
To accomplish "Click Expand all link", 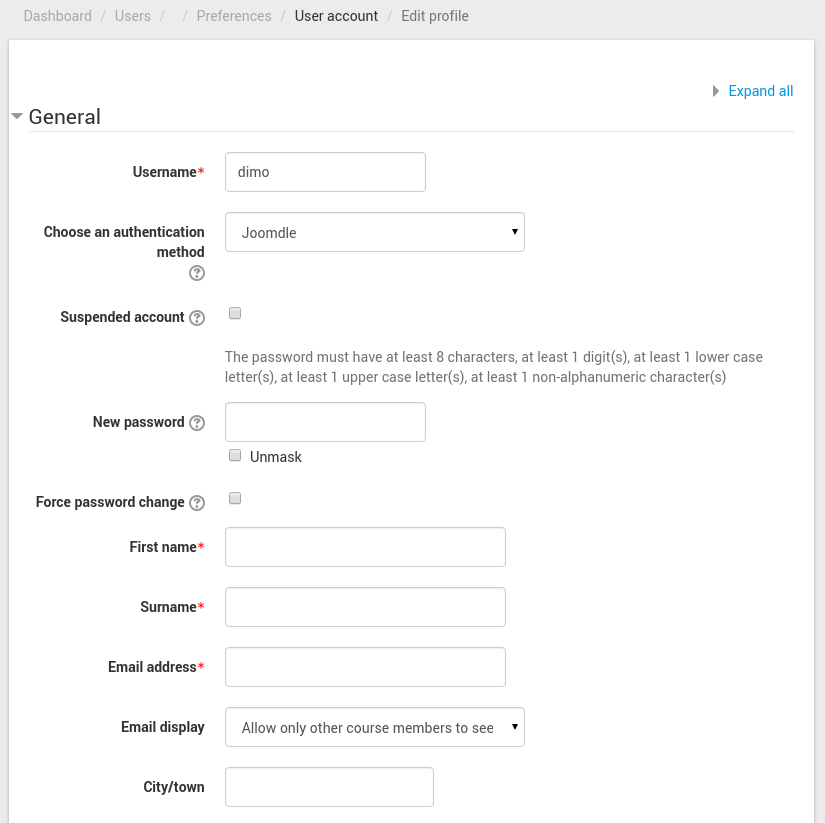I will [x=760, y=91].
